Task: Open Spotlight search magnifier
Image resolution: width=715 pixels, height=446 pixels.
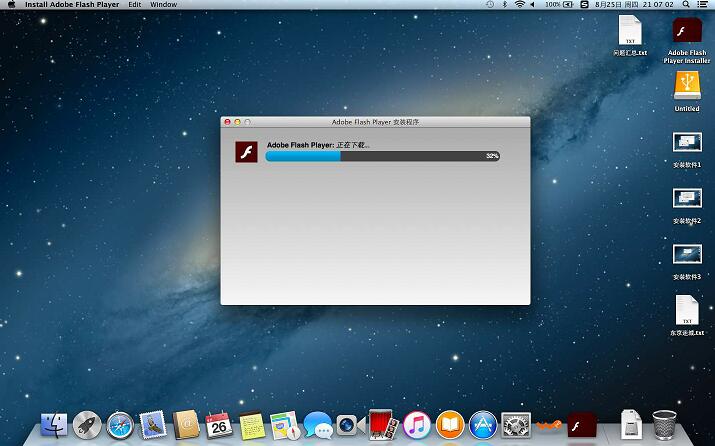Action: coord(686,5)
